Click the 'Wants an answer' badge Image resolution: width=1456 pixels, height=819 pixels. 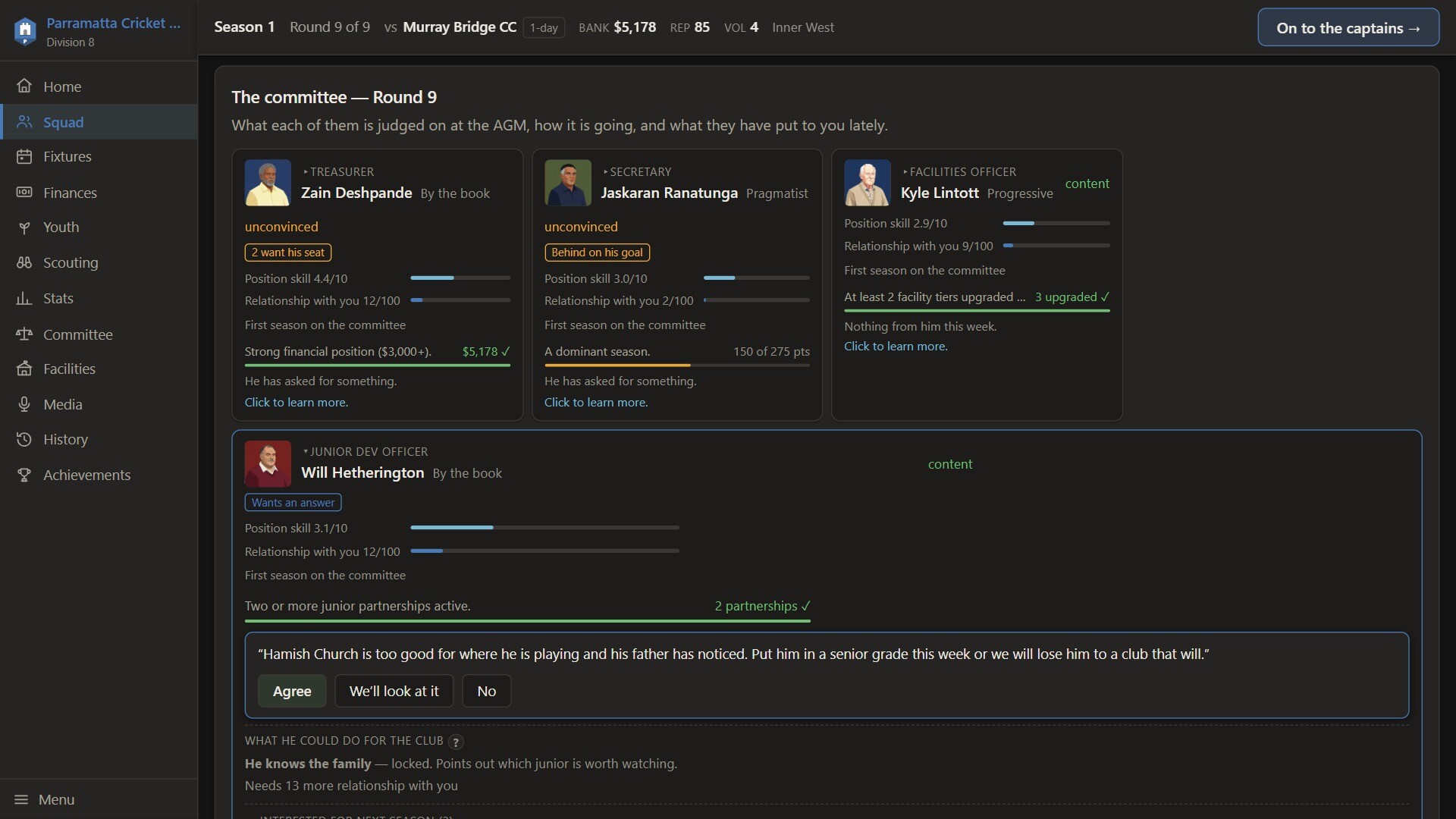pos(293,502)
